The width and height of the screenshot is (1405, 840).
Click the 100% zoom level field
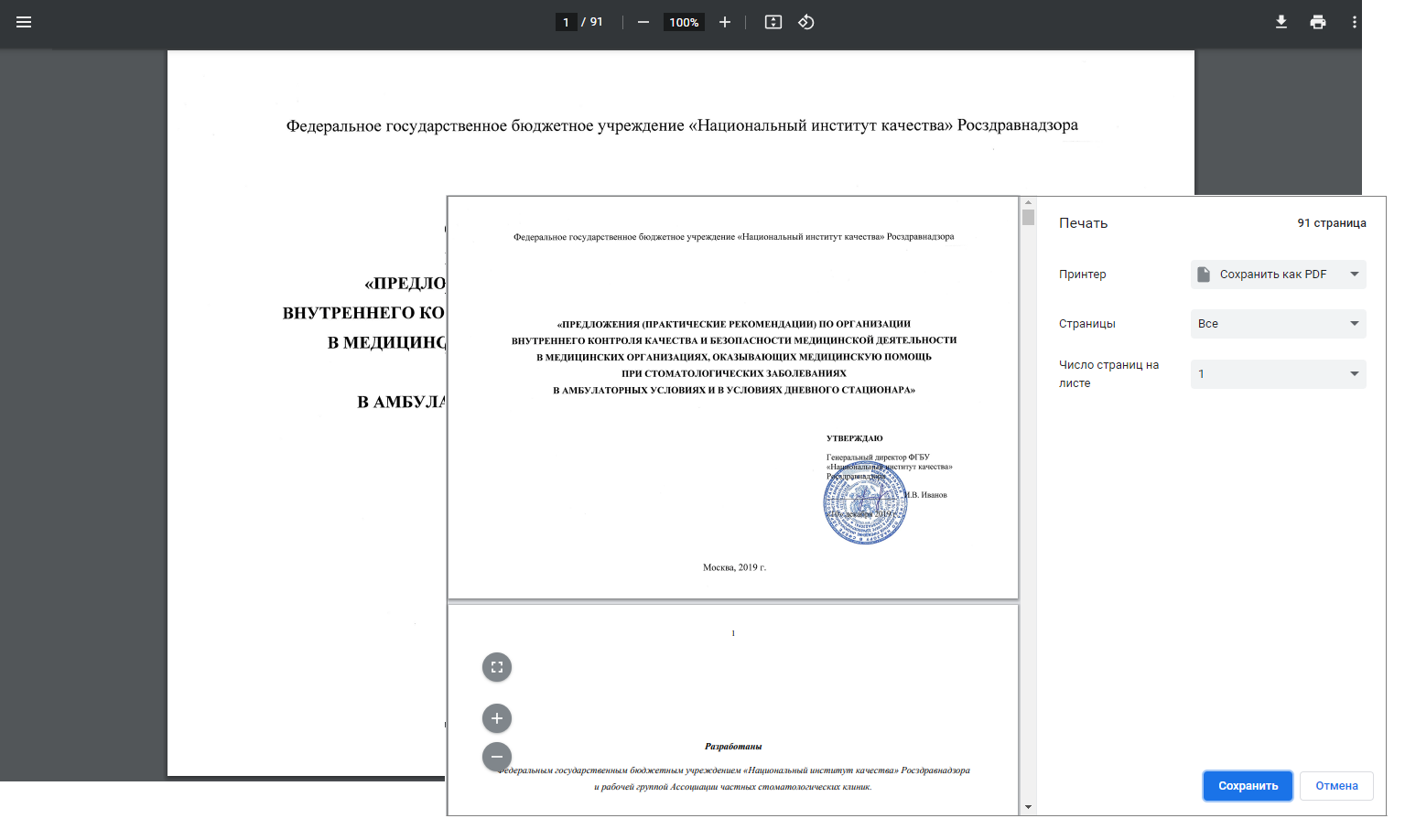tap(684, 22)
